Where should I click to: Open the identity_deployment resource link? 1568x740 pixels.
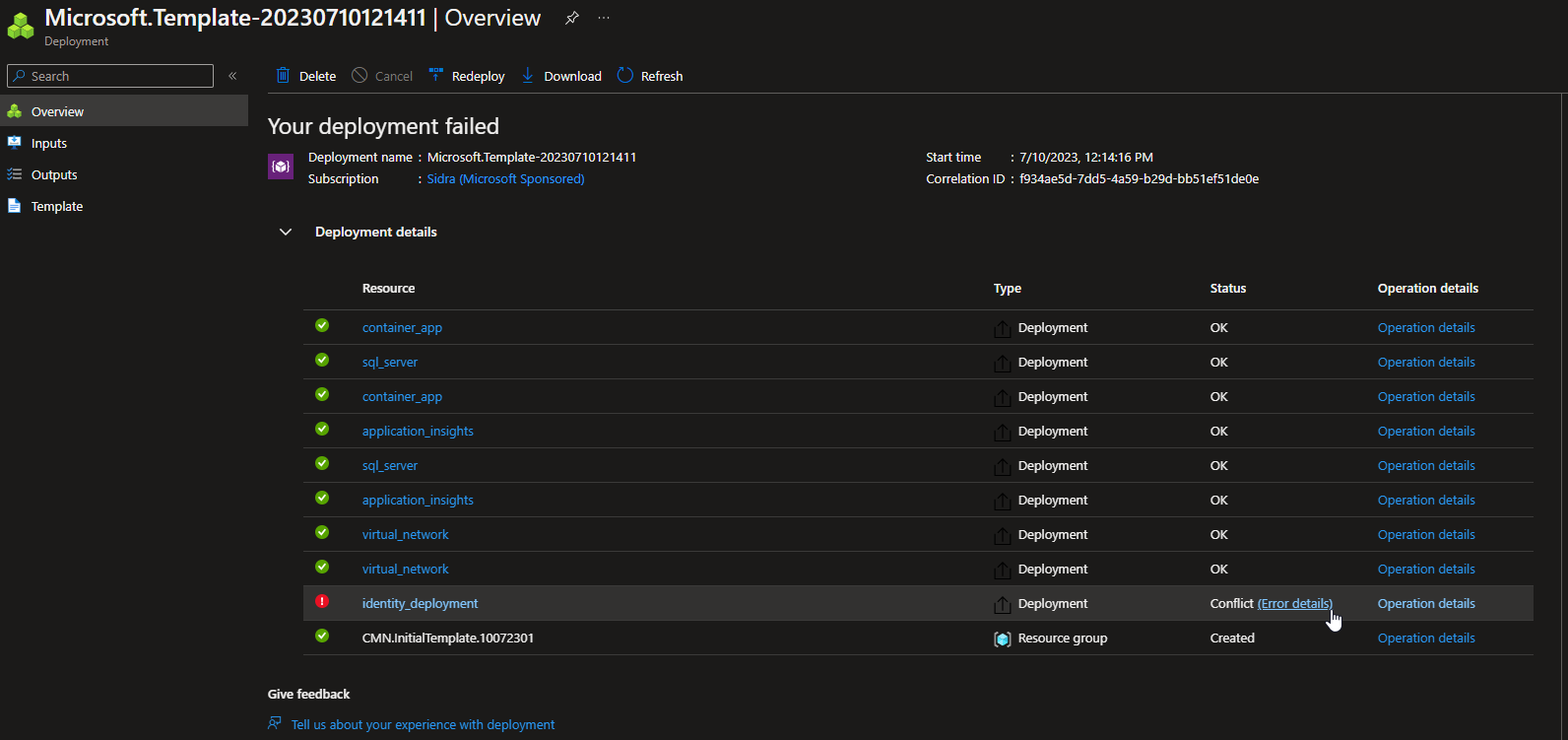(x=420, y=603)
